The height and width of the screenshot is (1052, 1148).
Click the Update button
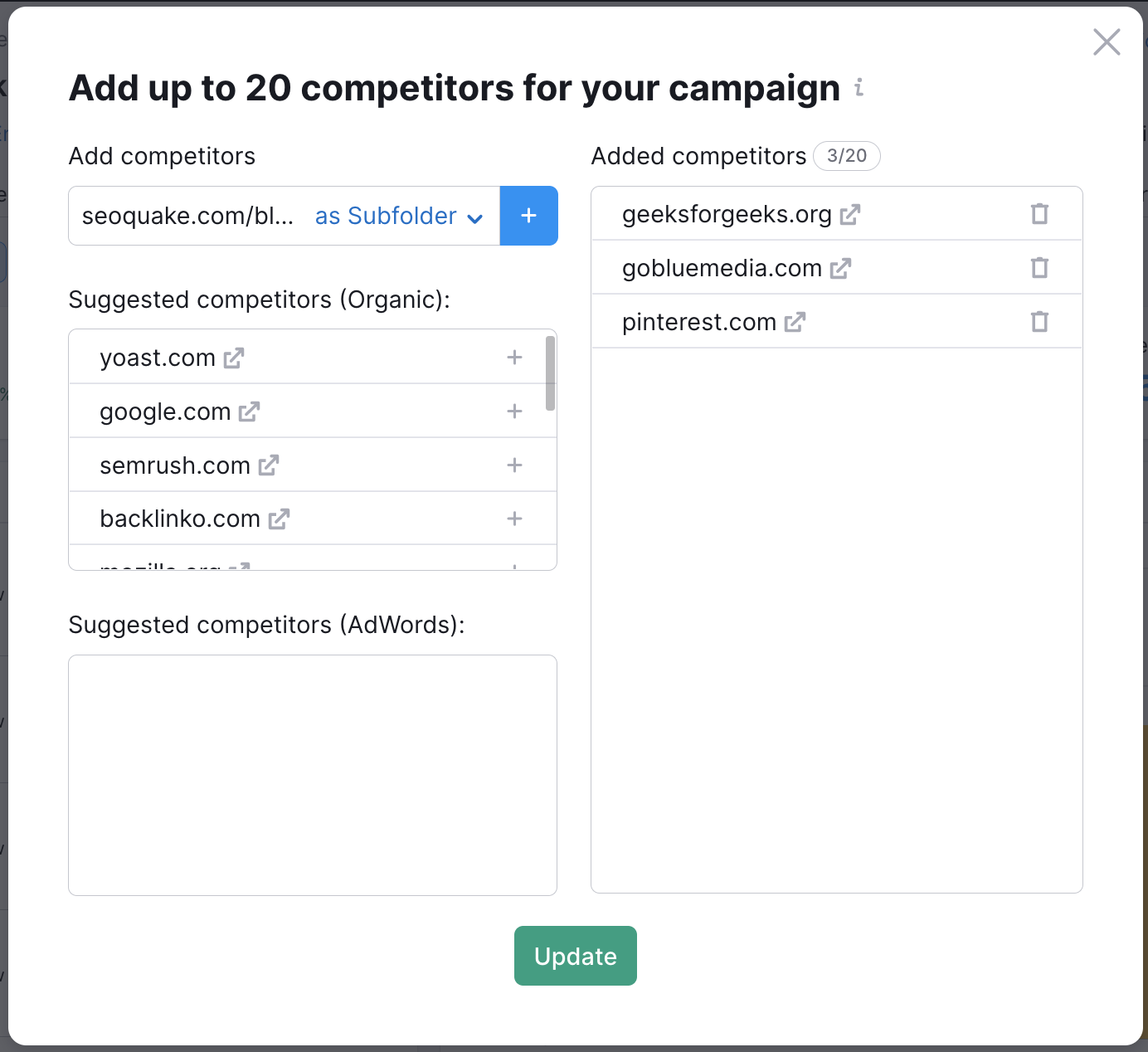tap(575, 956)
